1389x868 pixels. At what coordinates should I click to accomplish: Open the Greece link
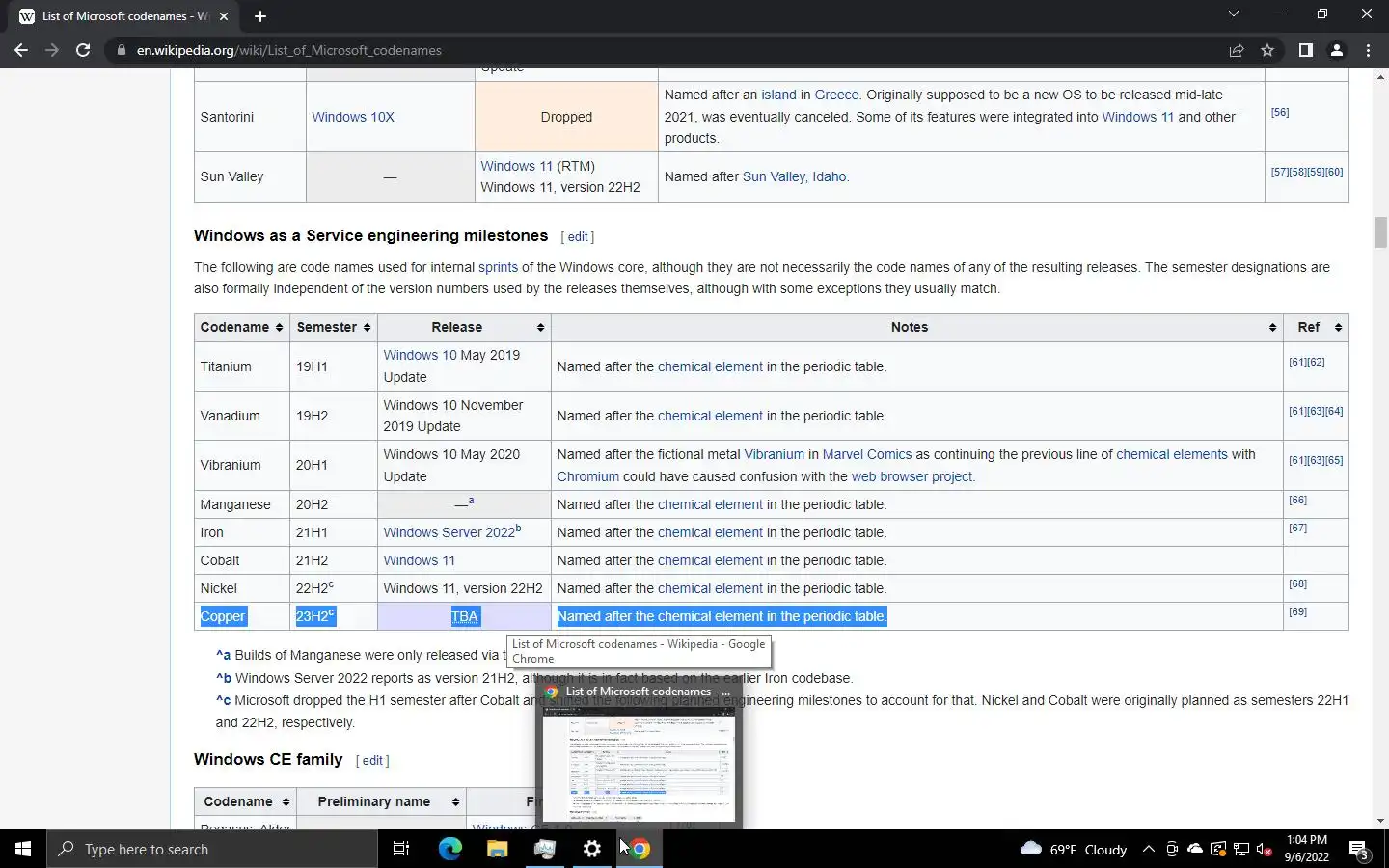(x=836, y=95)
